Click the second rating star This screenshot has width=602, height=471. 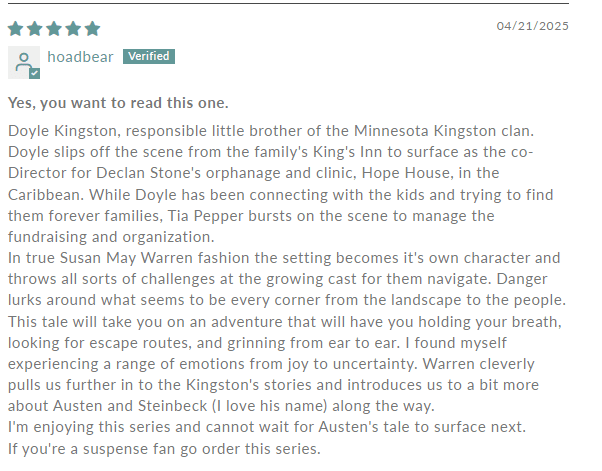tap(35, 28)
